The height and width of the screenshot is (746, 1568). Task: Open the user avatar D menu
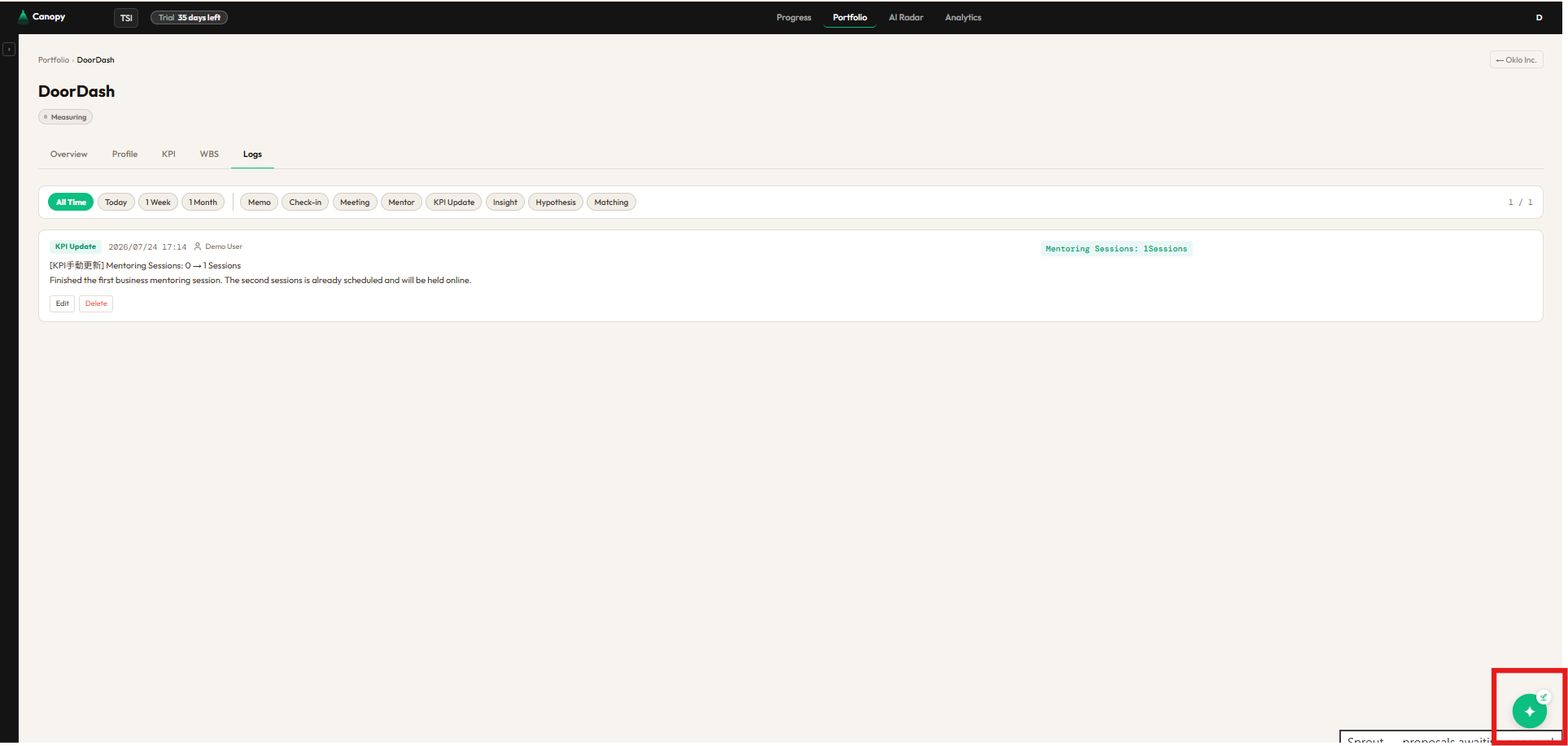pyautogui.click(x=1539, y=17)
